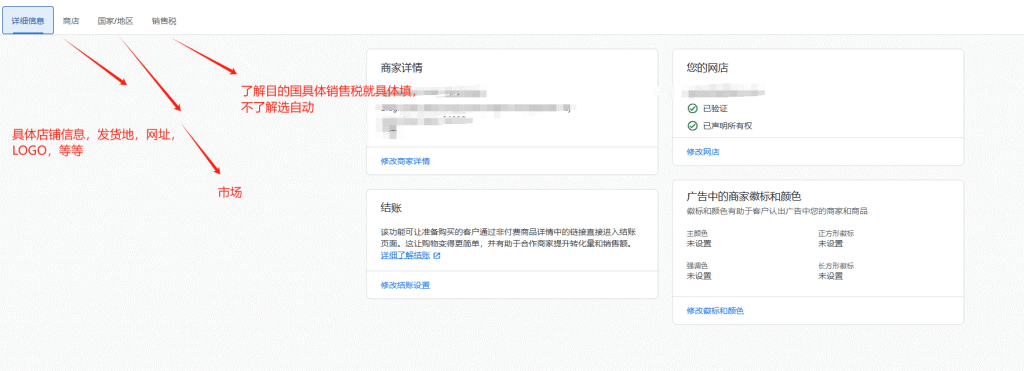This screenshot has height=371, width=1024.
Task: Switch to the 详细信息 tab
Action: pos(28,21)
